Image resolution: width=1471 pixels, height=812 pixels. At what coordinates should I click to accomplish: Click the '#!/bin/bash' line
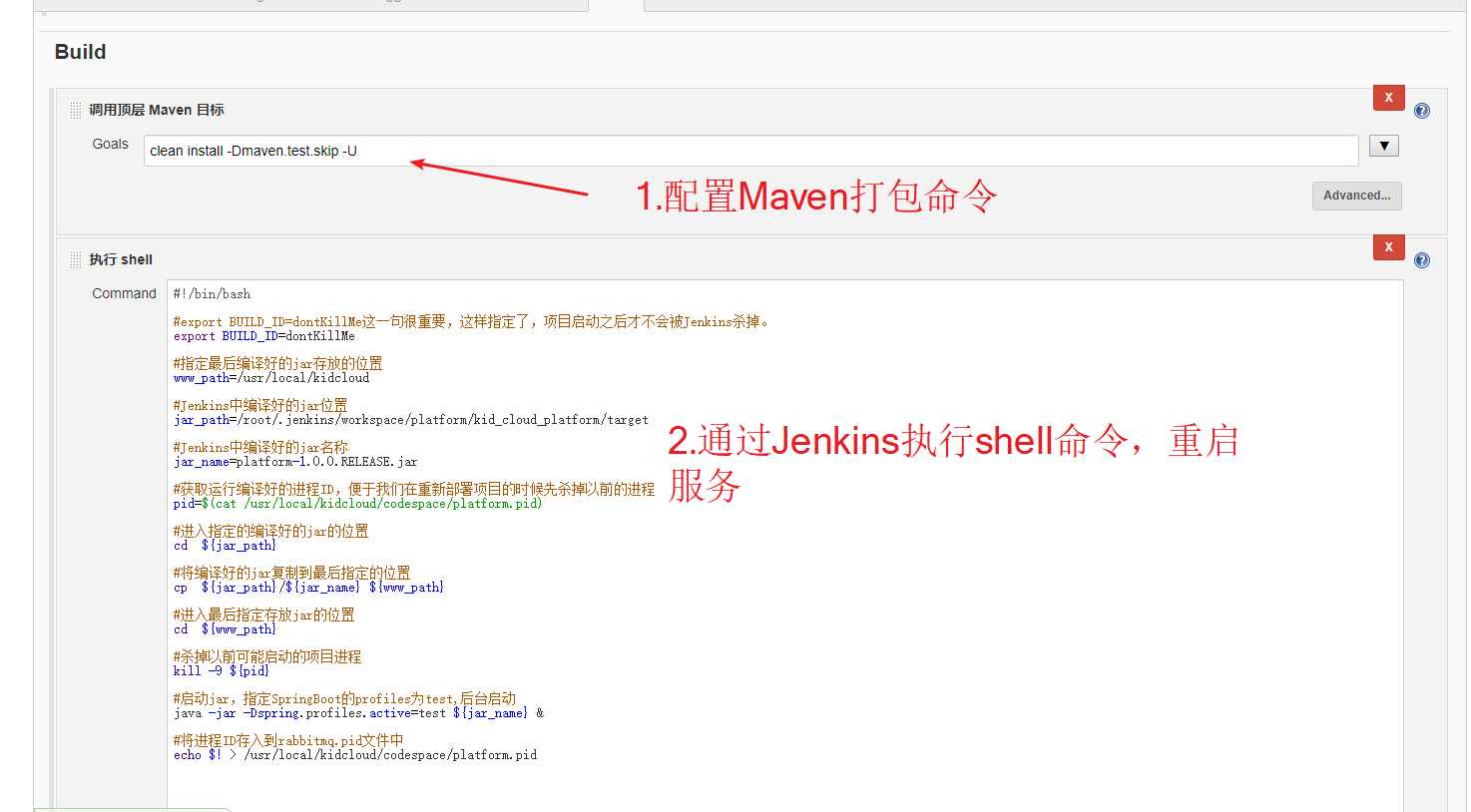[x=212, y=294]
